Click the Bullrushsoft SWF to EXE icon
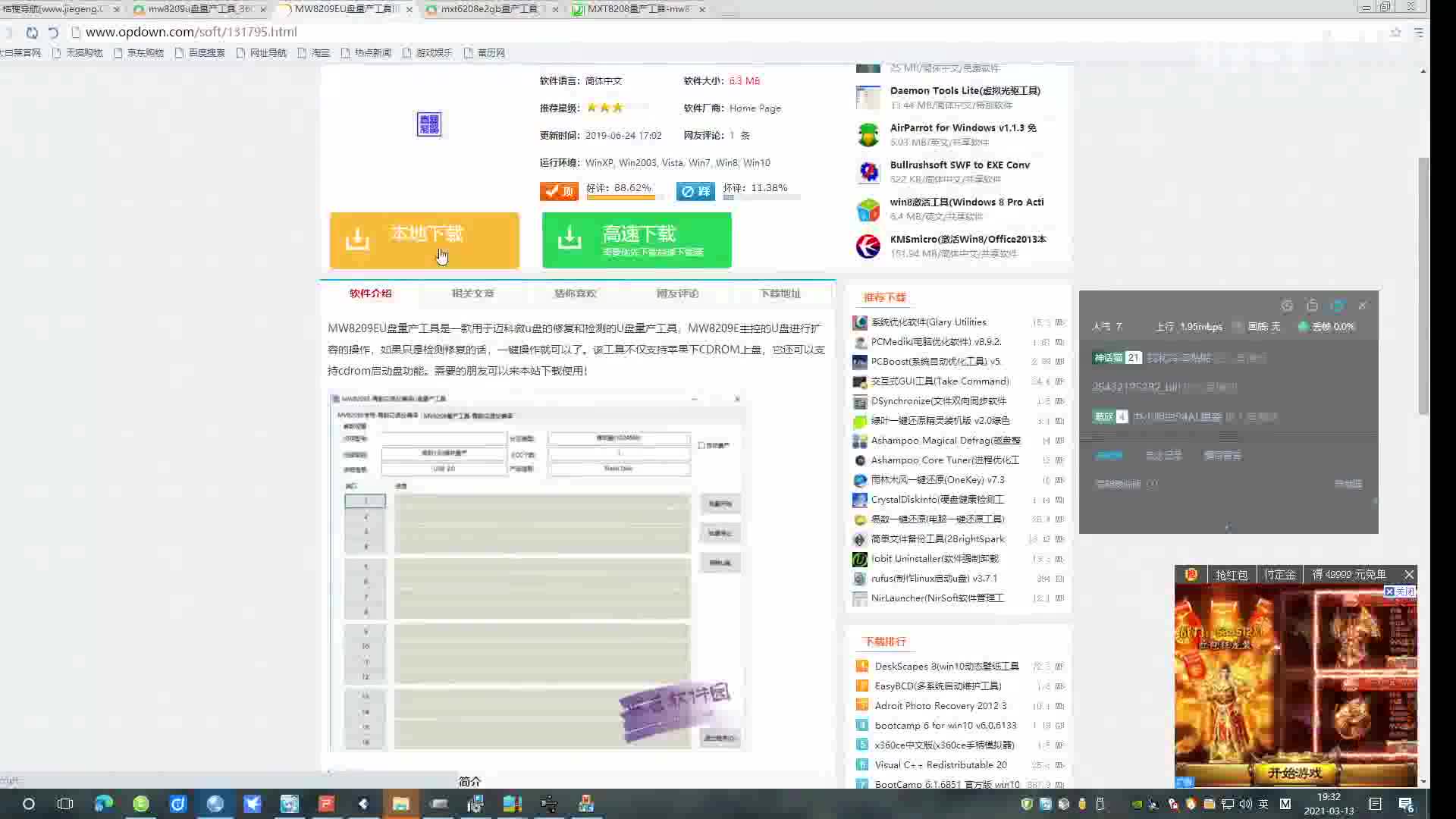 [868, 172]
